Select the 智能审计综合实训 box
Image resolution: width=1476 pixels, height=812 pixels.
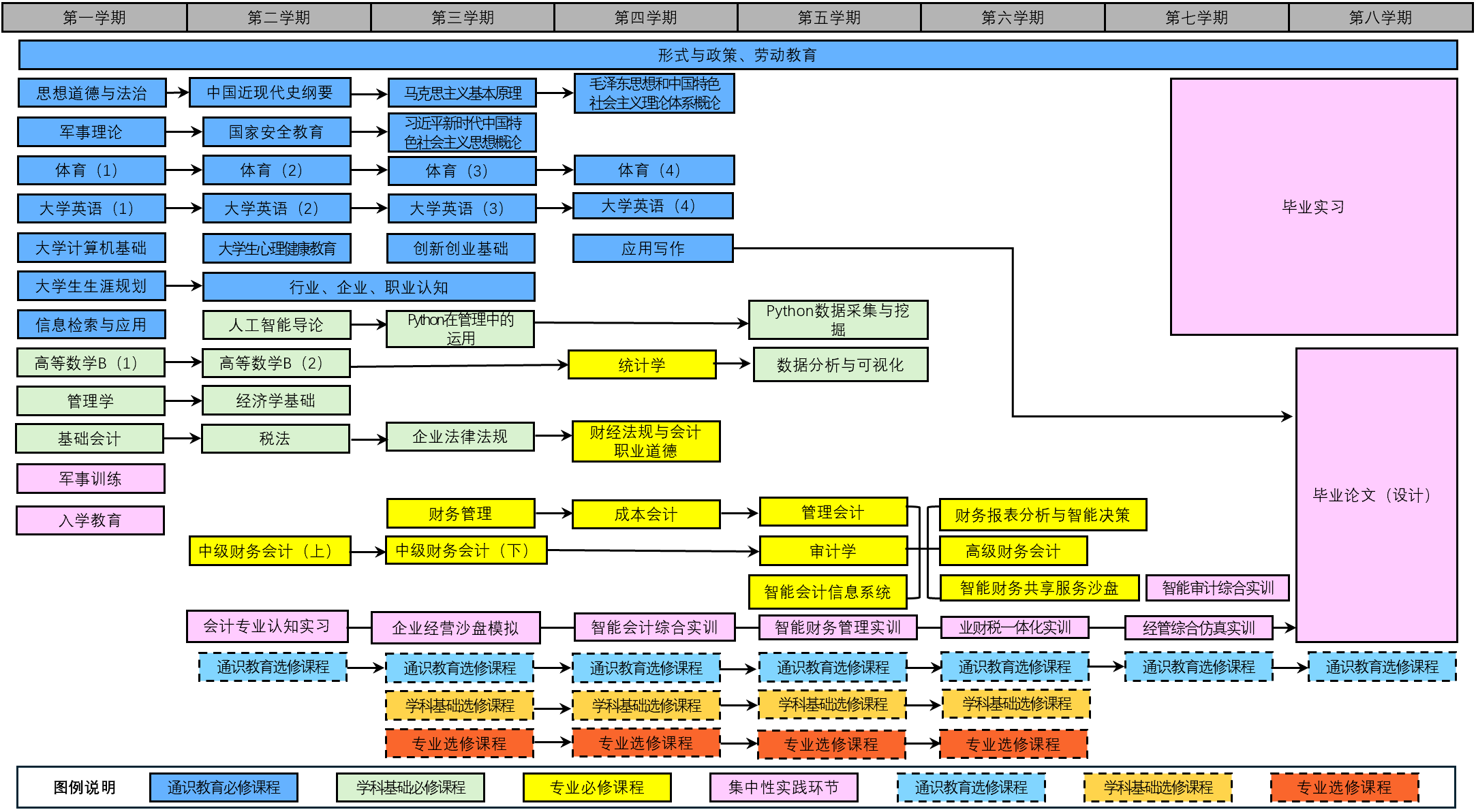coord(1217,588)
